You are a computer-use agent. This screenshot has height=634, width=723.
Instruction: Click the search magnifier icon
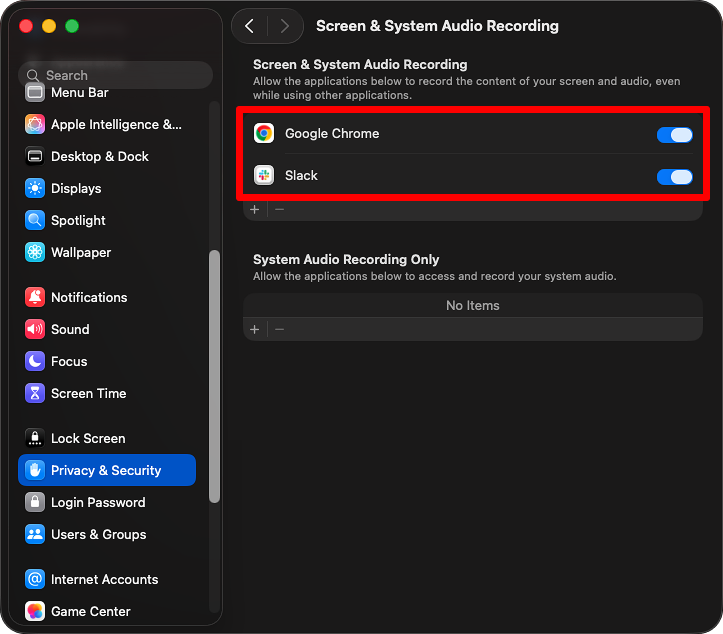click(33, 75)
